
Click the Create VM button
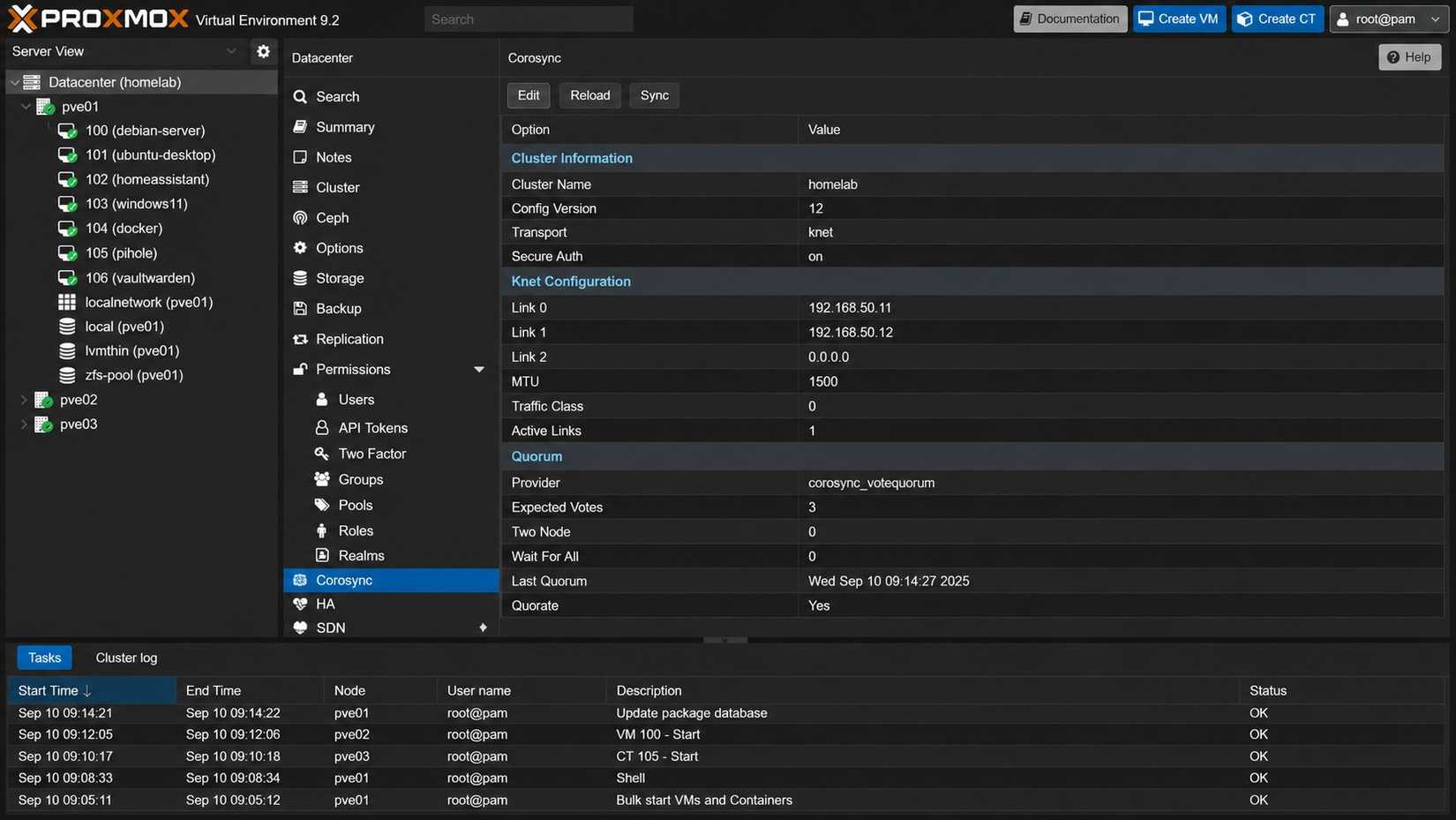point(1179,19)
